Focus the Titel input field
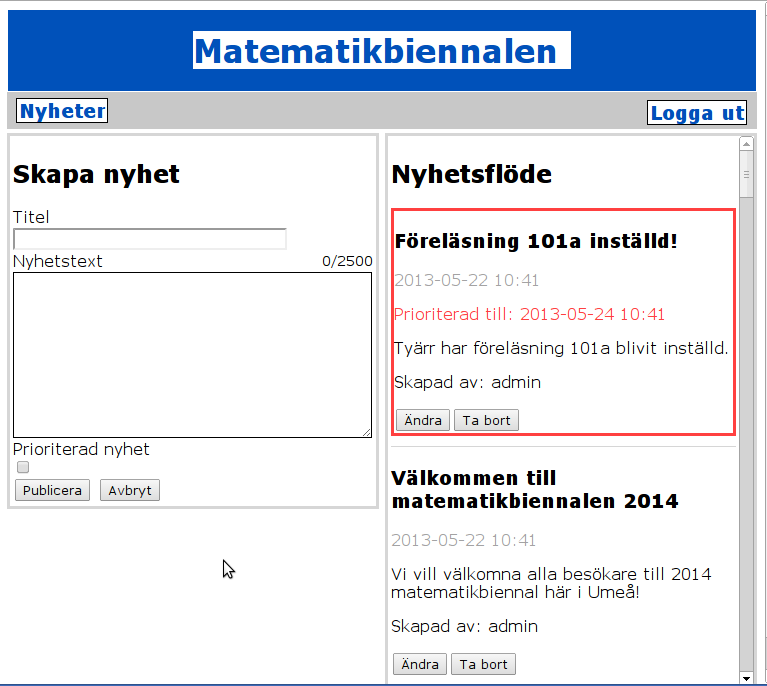 tap(150, 239)
